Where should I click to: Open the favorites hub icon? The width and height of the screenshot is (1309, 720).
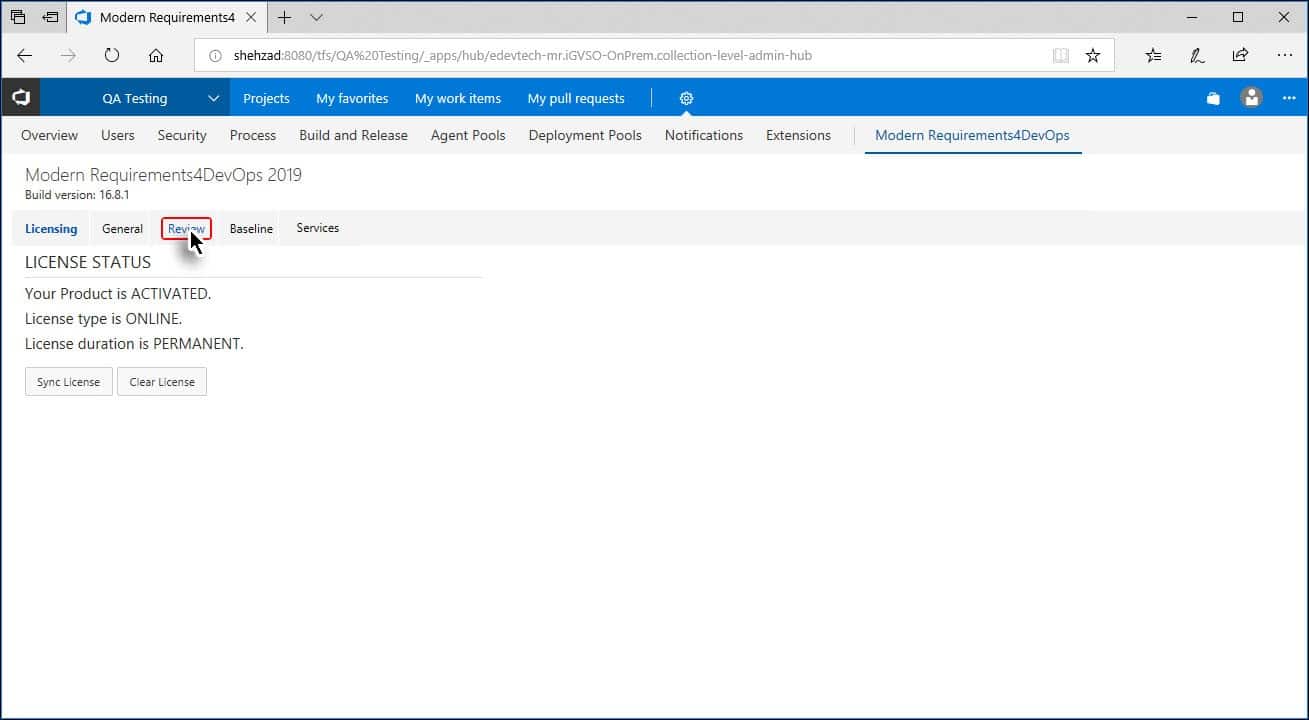tap(1153, 56)
